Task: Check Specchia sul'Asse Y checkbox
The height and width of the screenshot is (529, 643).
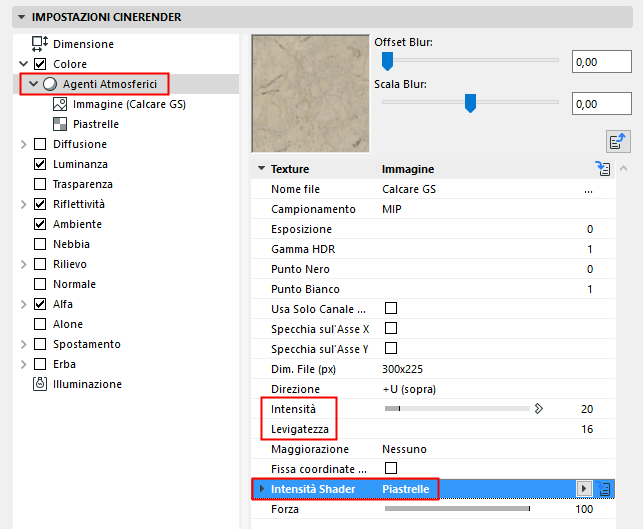Action: point(391,348)
